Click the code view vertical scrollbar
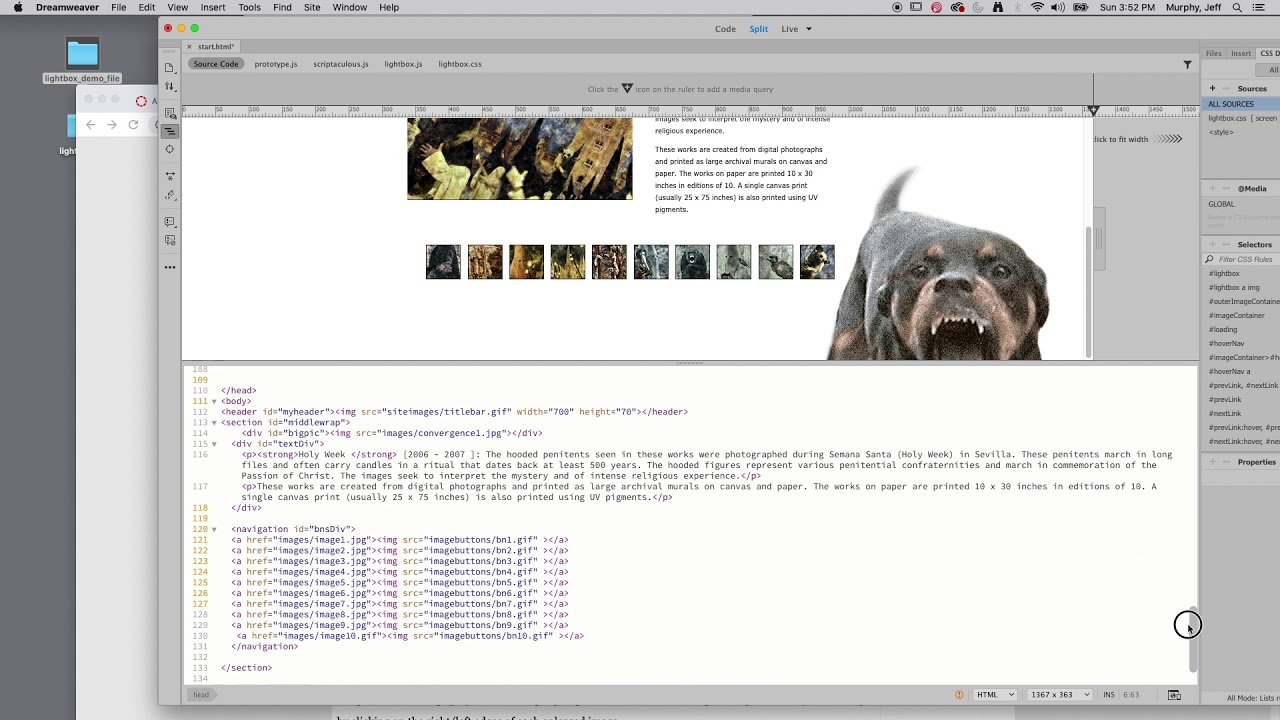This screenshot has width=1280, height=720. (1193, 638)
